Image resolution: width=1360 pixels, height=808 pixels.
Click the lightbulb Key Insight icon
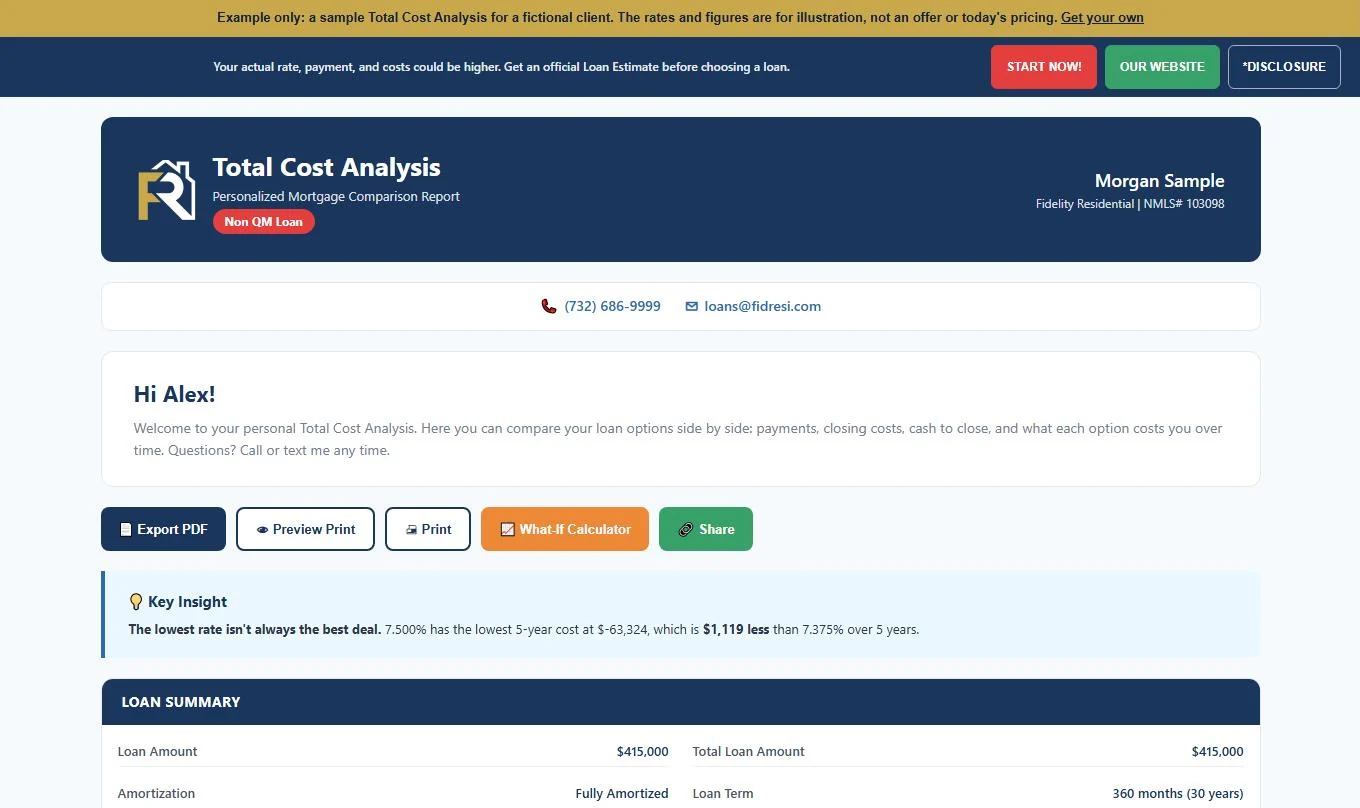[136, 602]
